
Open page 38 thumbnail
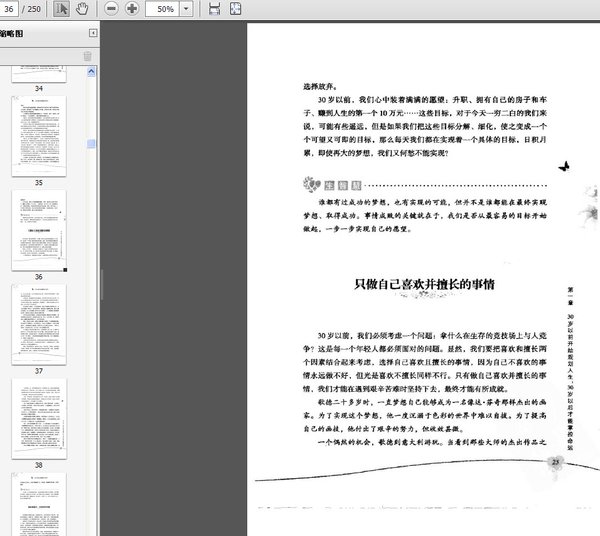(39, 419)
